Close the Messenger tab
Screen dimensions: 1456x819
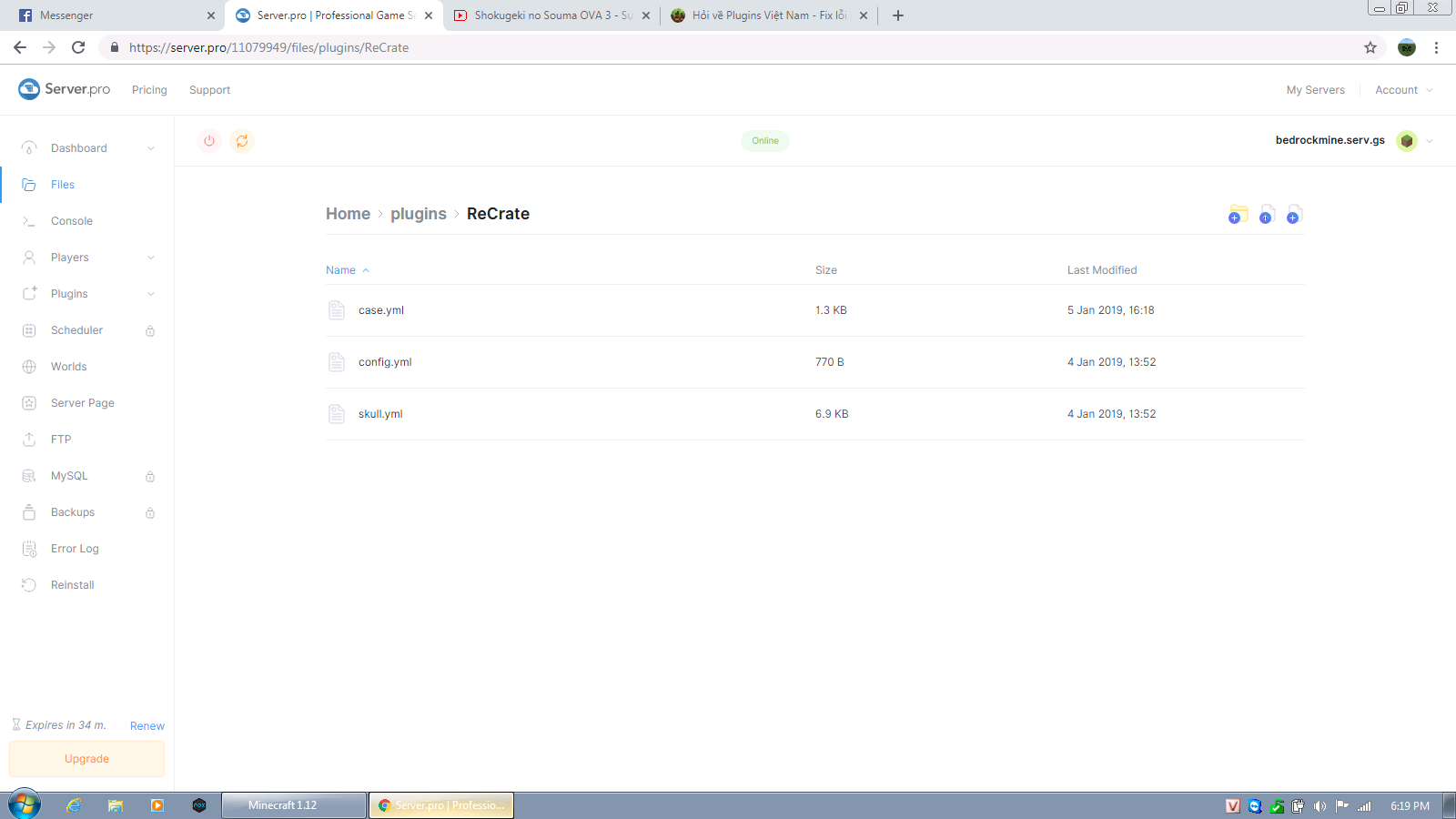[x=211, y=15]
